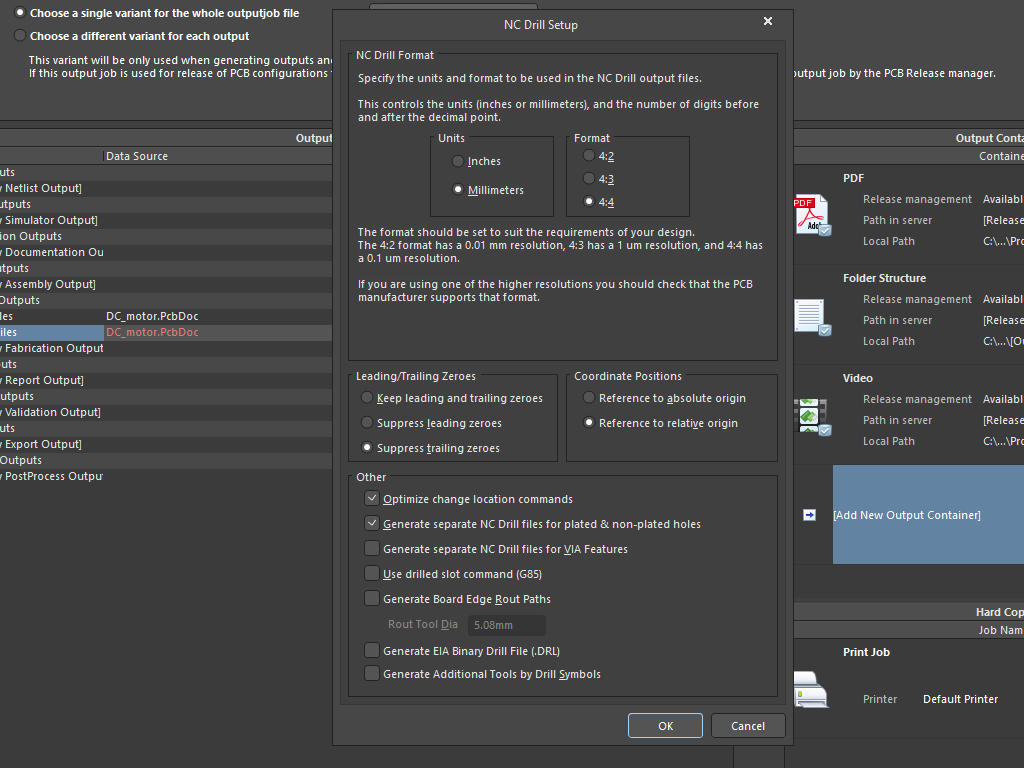Click the Print Job Printer label
This screenshot has width=1024, height=768.
pyautogui.click(x=880, y=699)
